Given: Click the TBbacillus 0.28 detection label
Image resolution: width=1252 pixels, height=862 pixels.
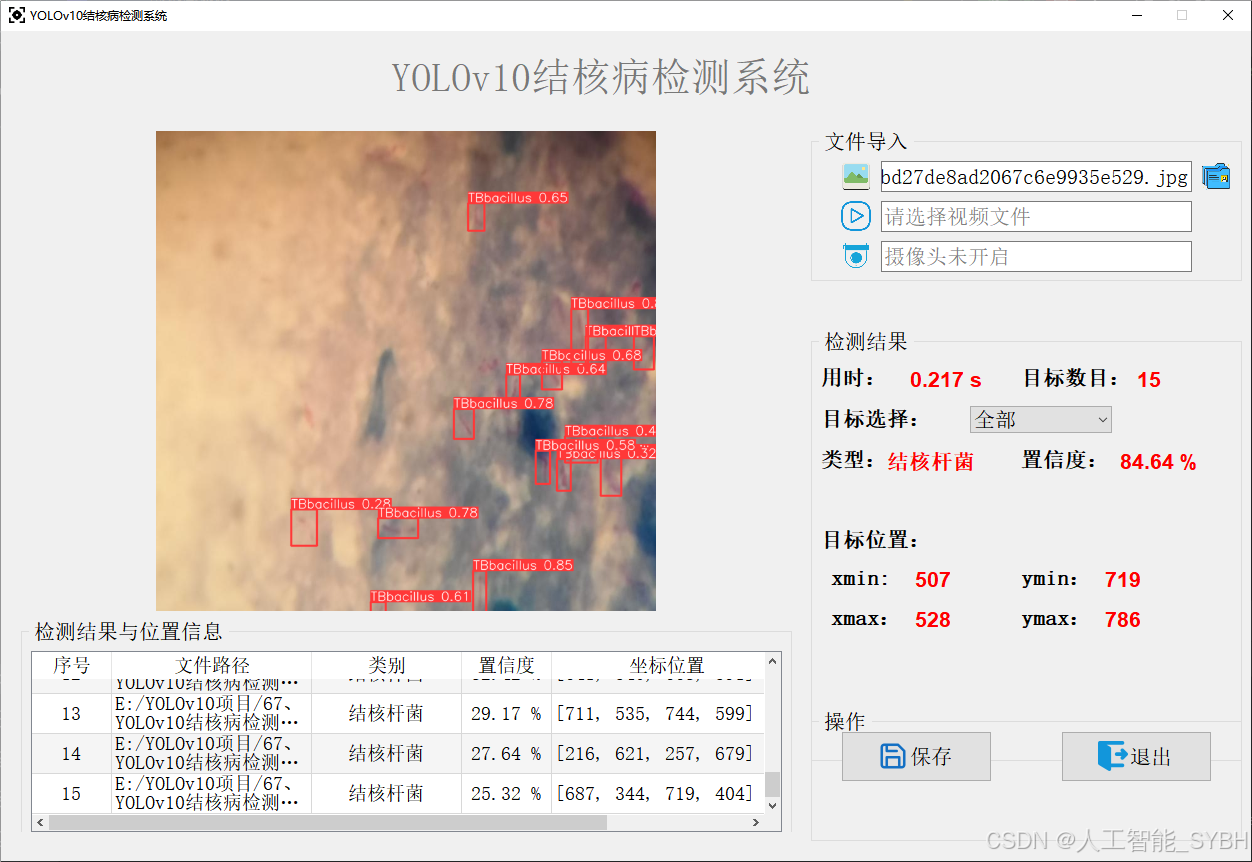Looking at the screenshot, I should pyautogui.click(x=341, y=504).
